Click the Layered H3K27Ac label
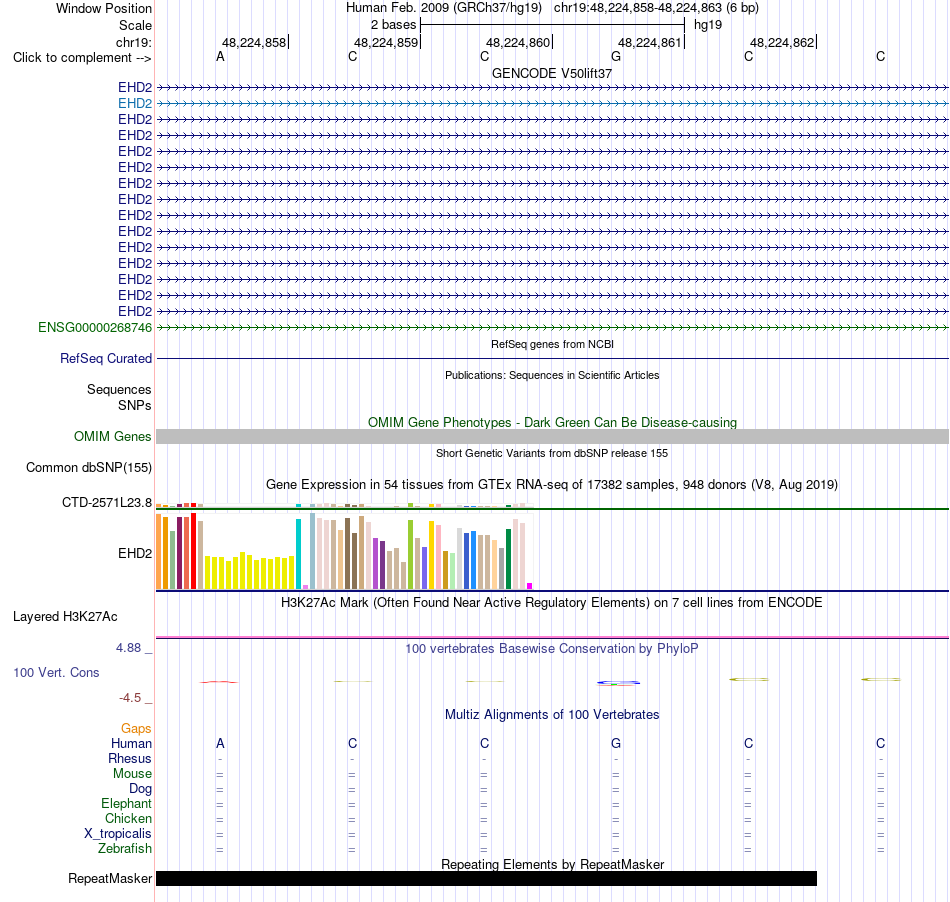This screenshot has width=950, height=902. [65, 617]
